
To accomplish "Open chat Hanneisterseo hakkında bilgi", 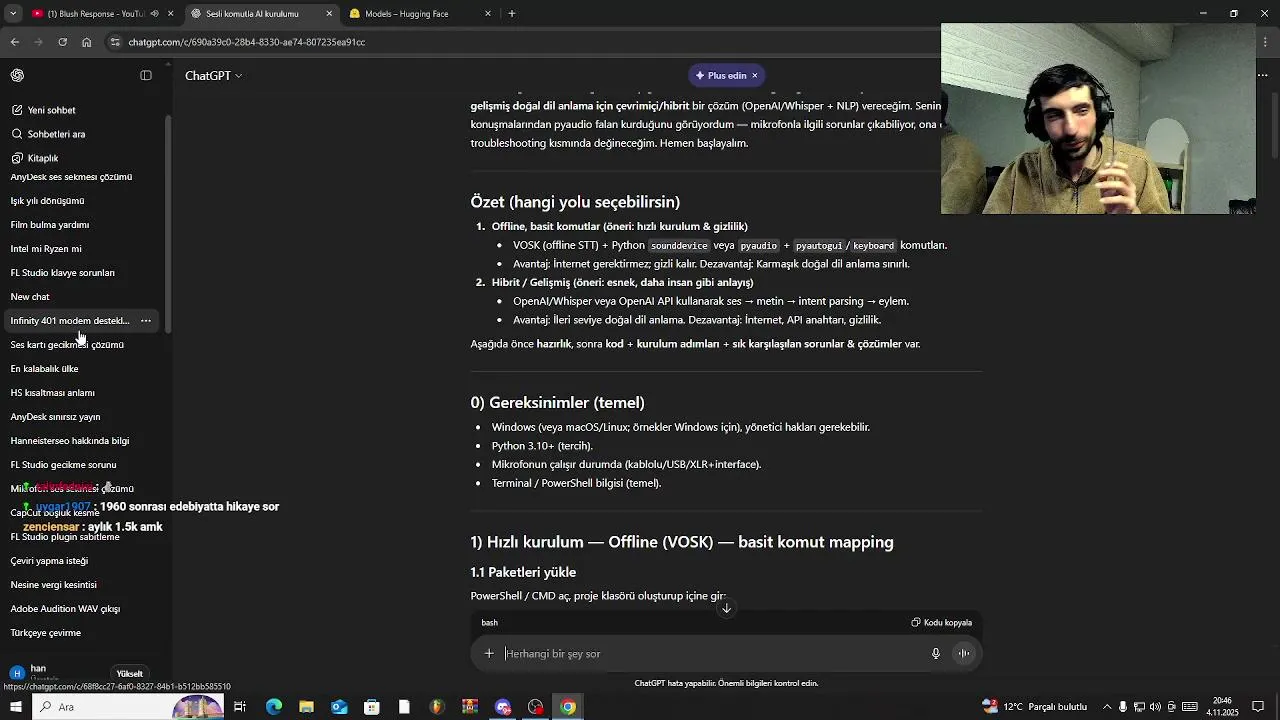I will coord(70,441).
